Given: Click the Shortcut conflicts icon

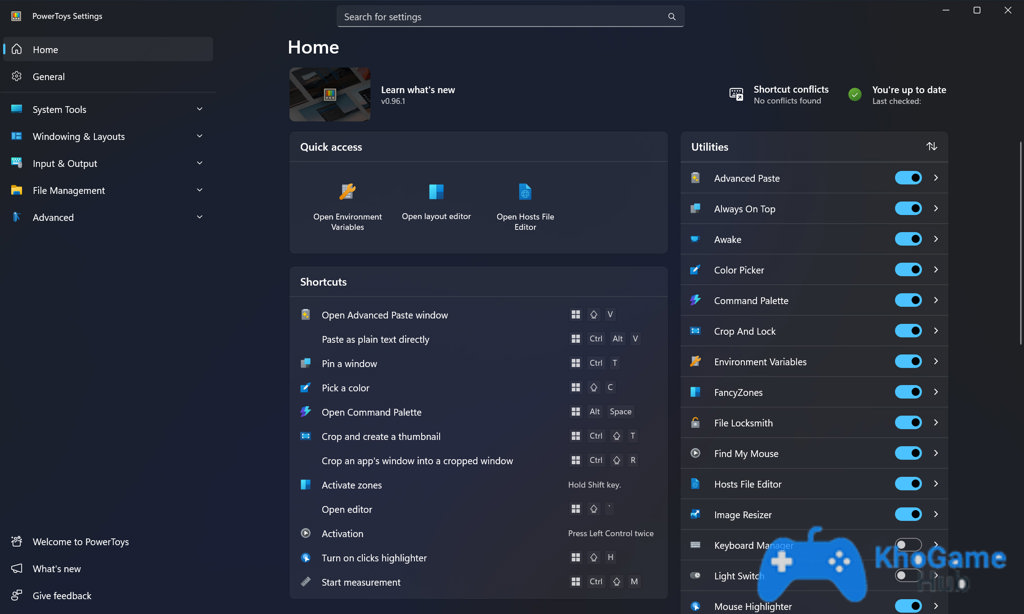Looking at the screenshot, I should [x=736, y=94].
